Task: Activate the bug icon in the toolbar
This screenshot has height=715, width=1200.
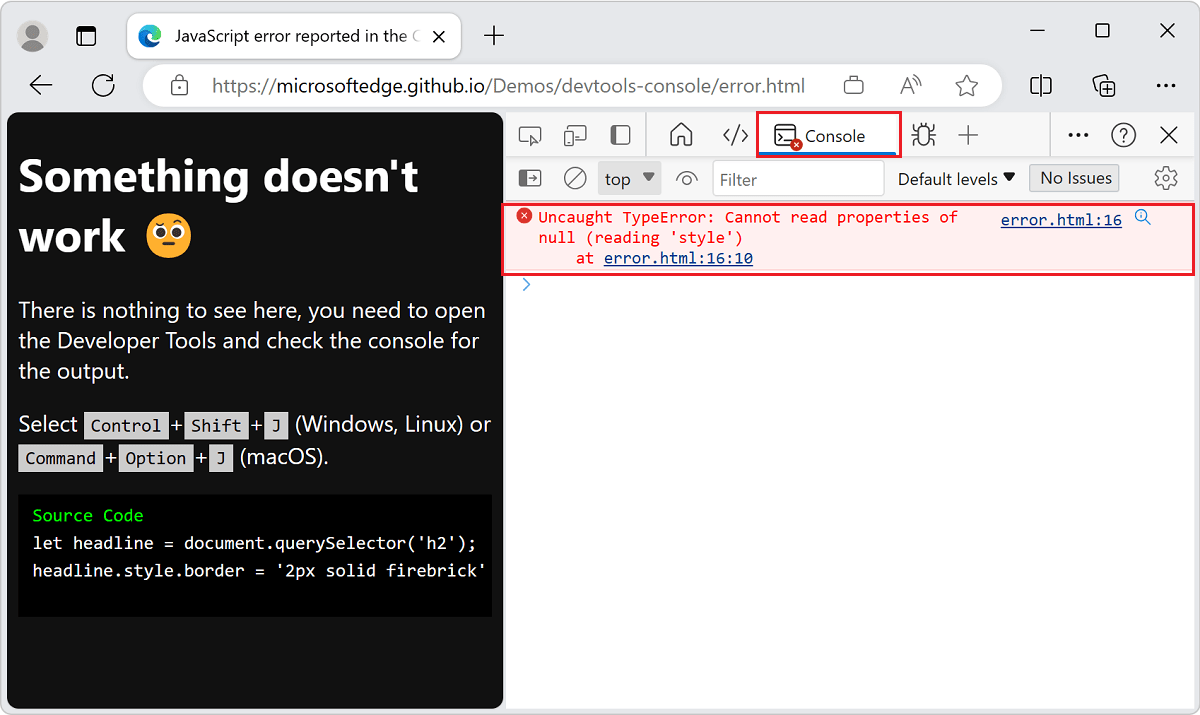Action: [923, 134]
